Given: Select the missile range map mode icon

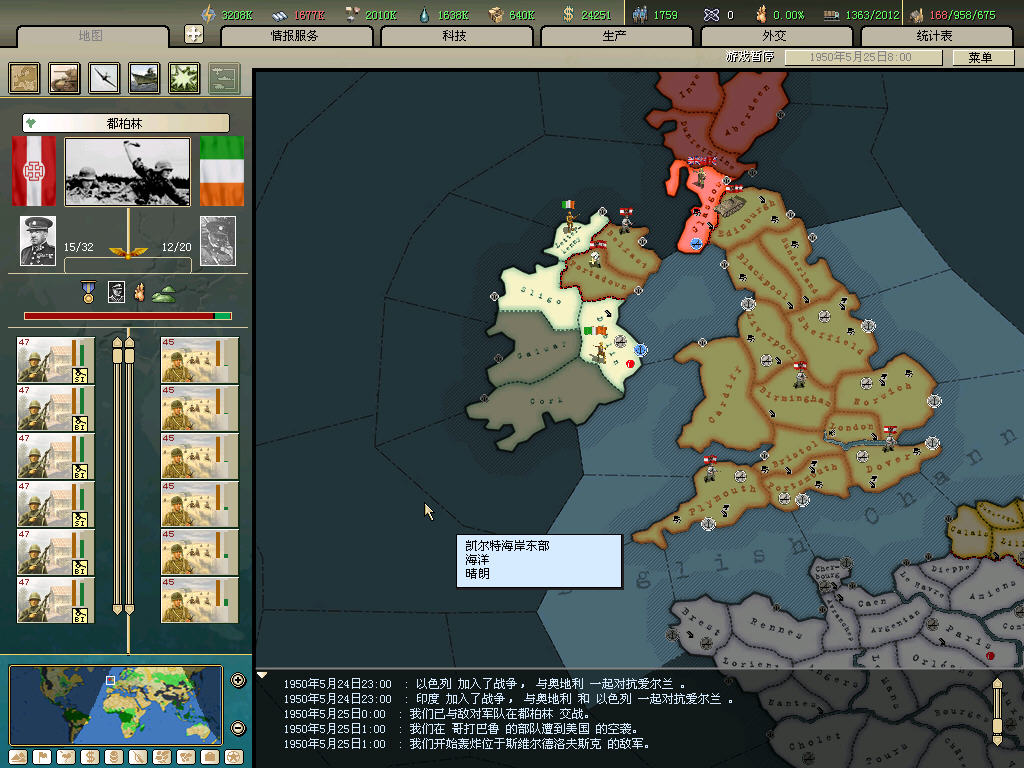Looking at the screenshot, I should (x=138, y=757).
